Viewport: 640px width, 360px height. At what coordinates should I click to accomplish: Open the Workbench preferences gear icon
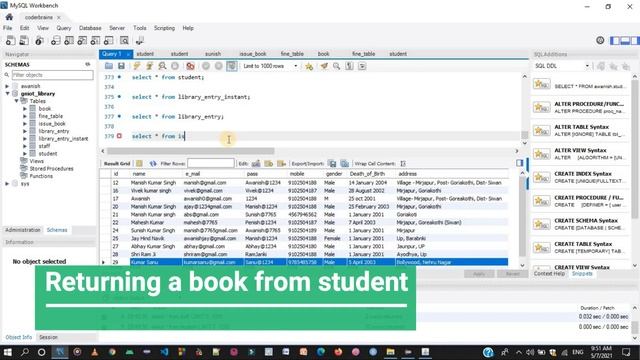[x=600, y=40]
